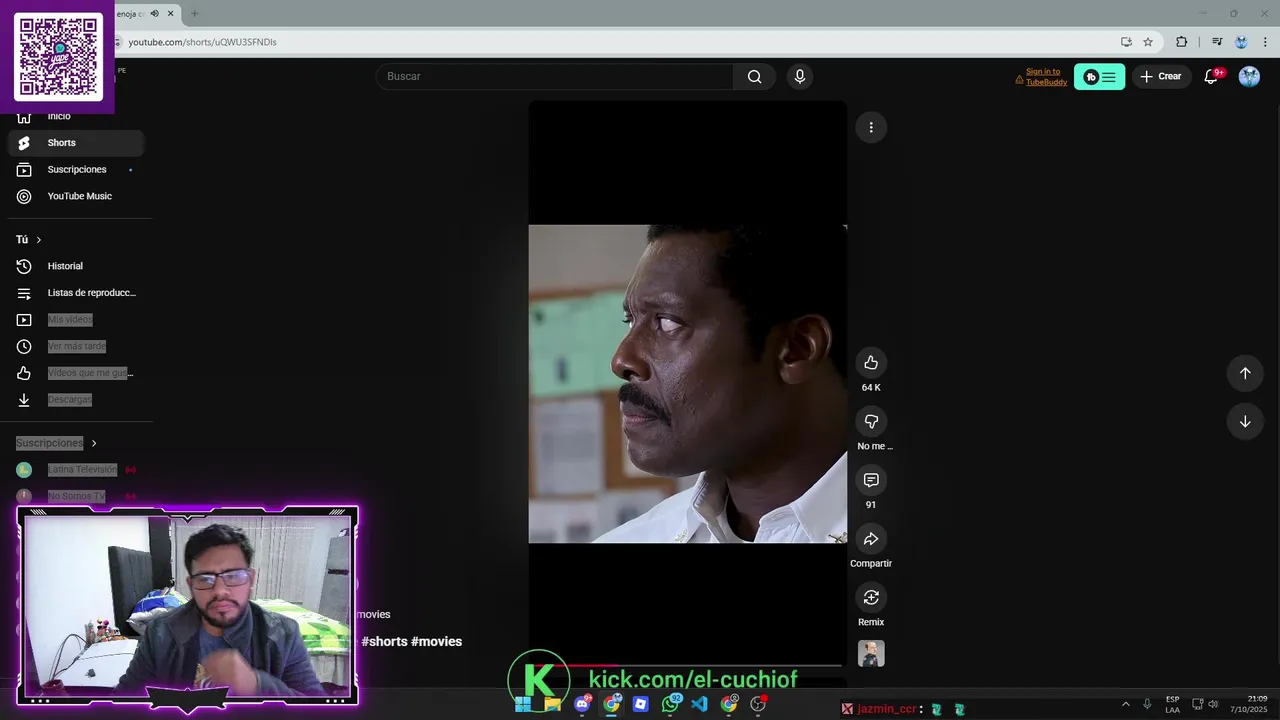Open Roblox from the taskbar

coord(641,704)
